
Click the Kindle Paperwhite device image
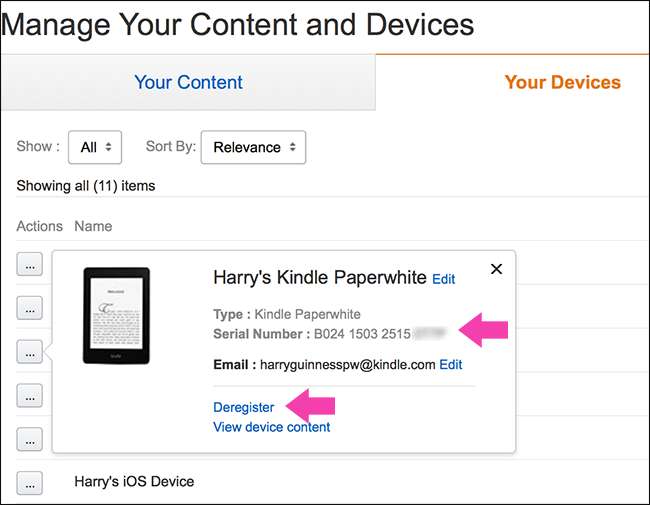[116, 315]
